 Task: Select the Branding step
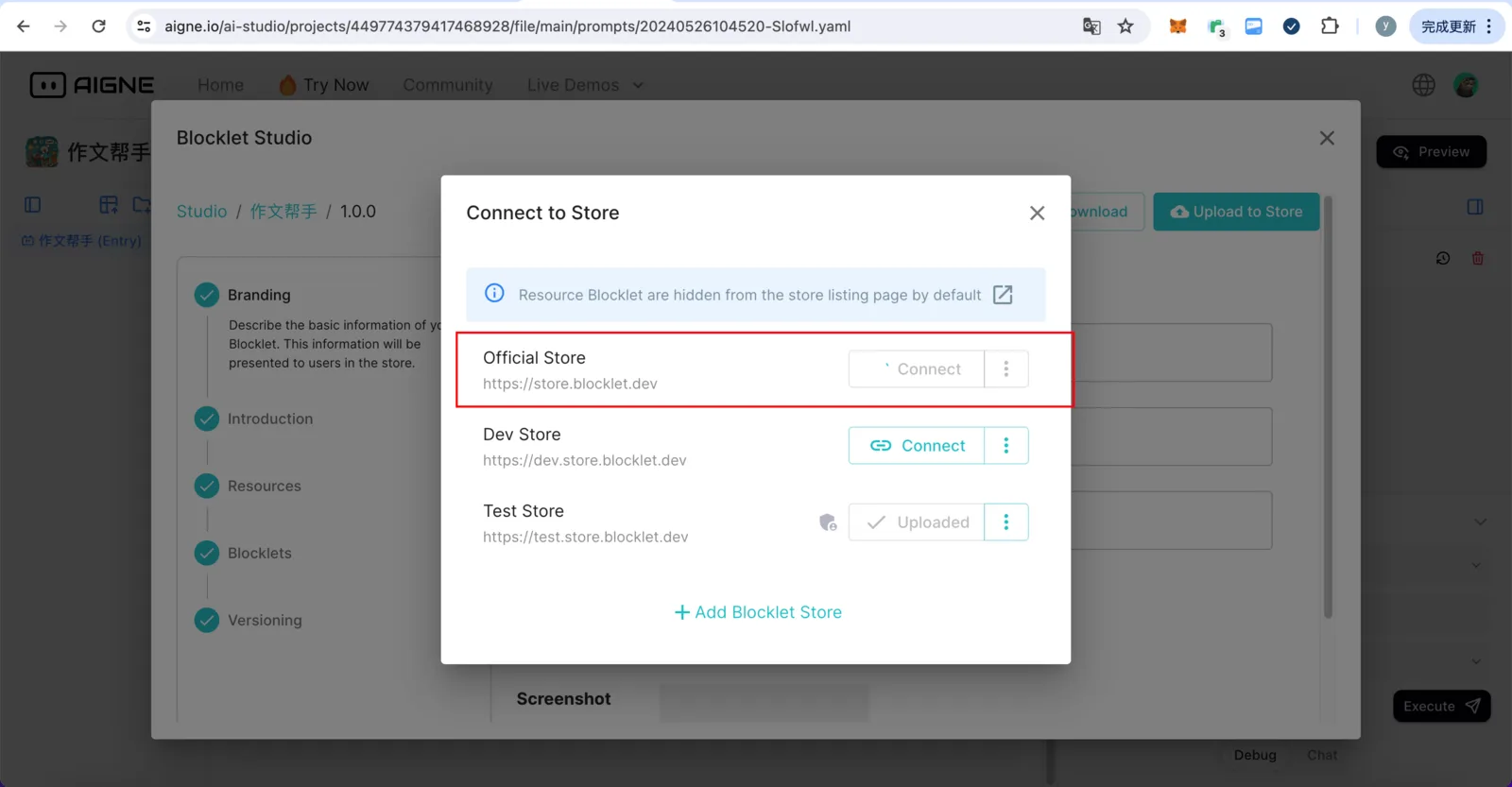click(258, 295)
